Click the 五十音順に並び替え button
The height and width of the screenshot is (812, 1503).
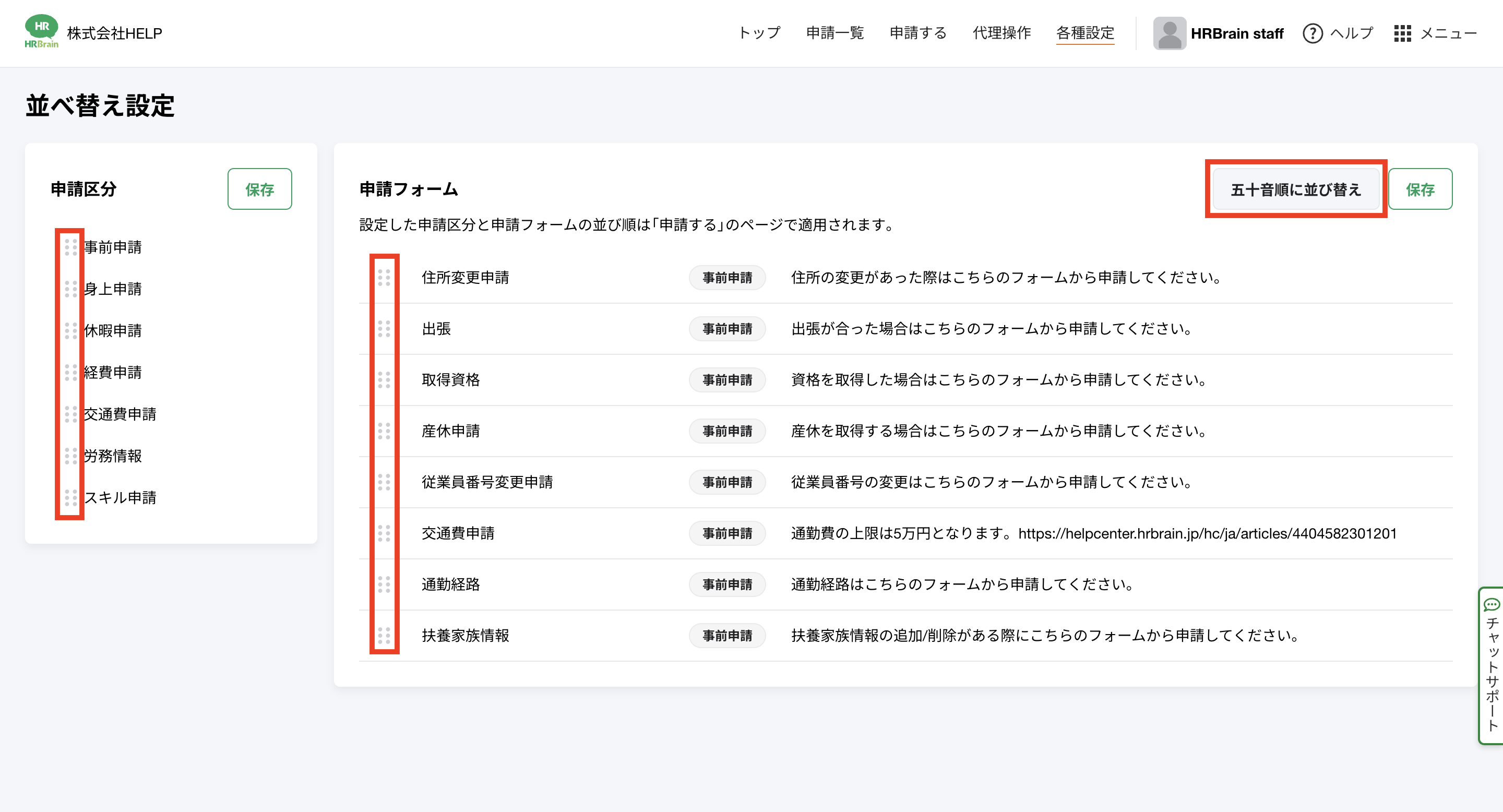point(1295,189)
